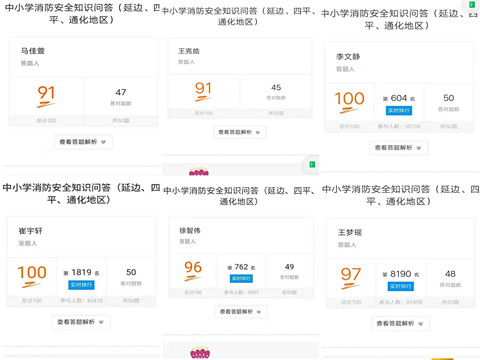Viewport: 480px width, 360px height.
Task: Expand 查看答题解析 under the 91 score with 45 correct
Action: click(240, 132)
